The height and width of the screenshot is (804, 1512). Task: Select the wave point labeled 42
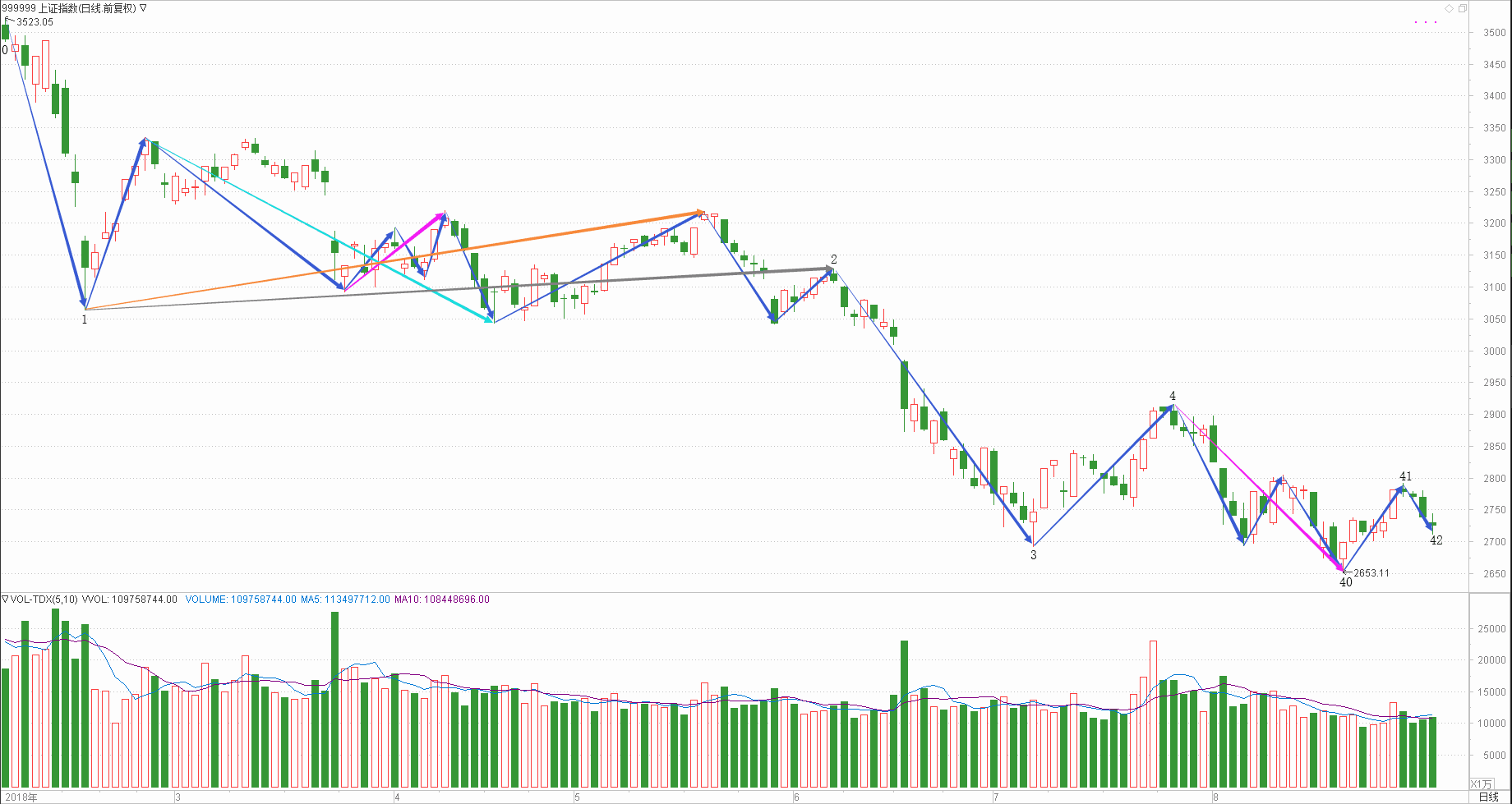click(x=1436, y=540)
